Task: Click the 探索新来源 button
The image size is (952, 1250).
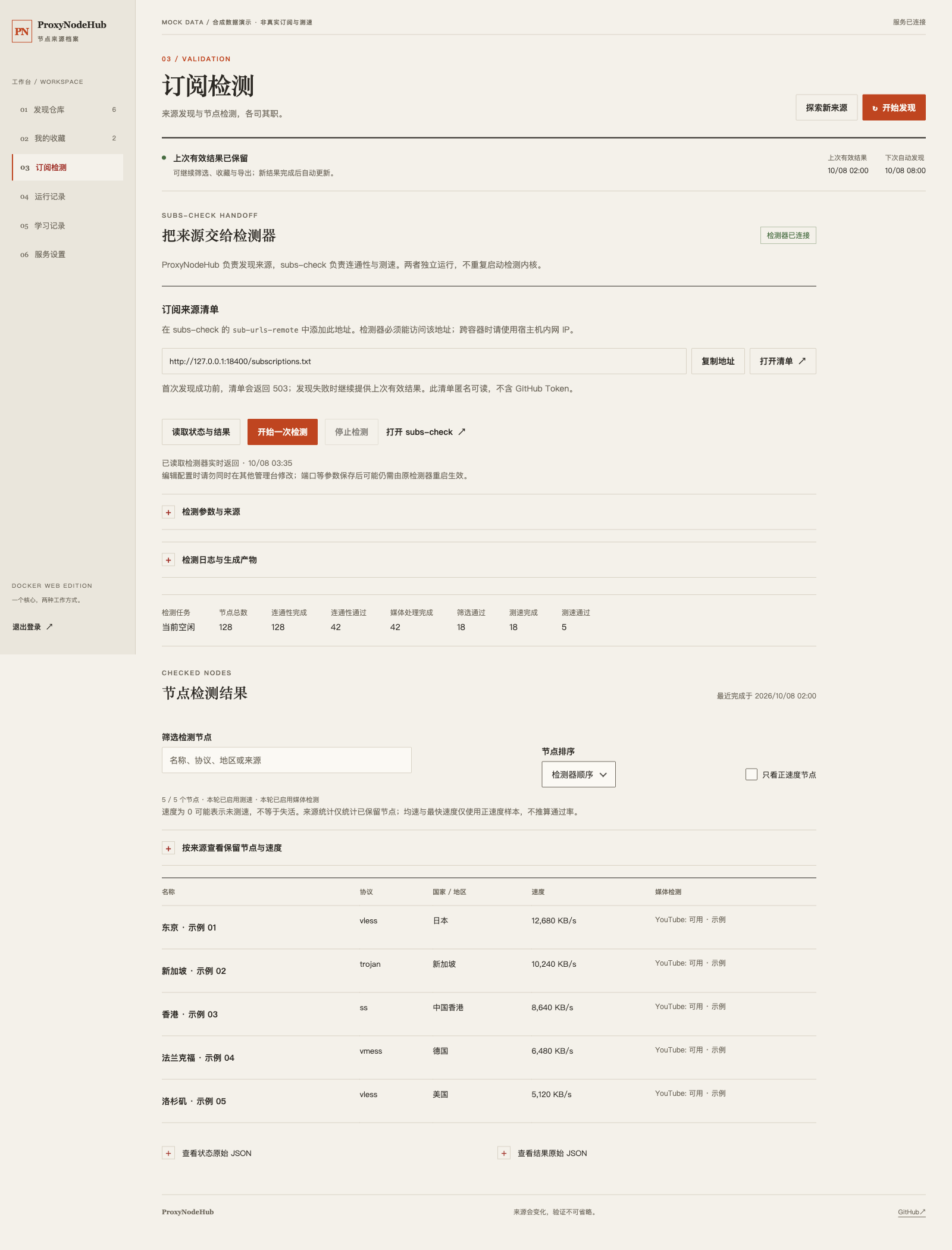Action: (x=826, y=108)
